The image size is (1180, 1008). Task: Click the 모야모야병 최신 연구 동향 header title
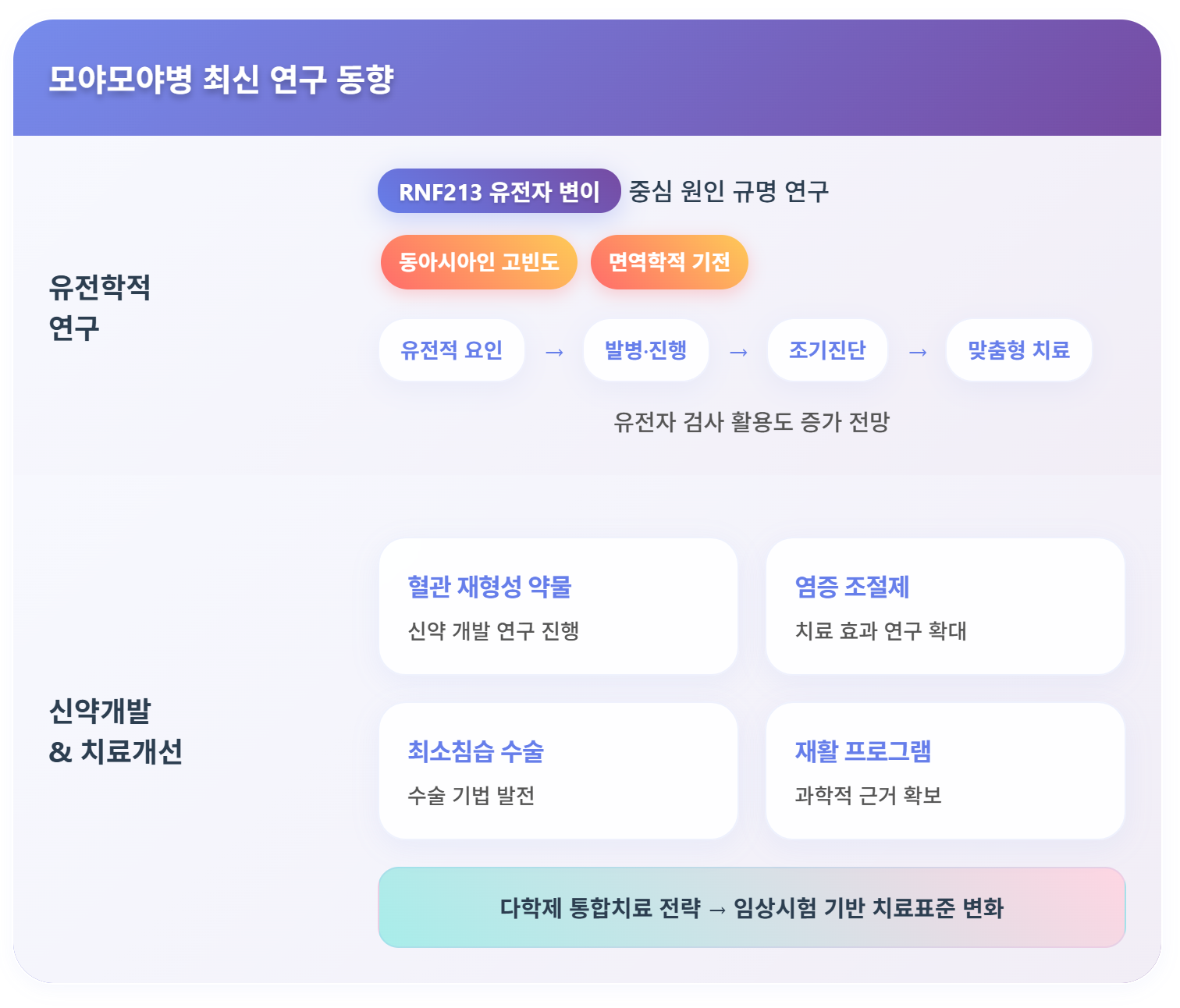pyautogui.click(x=222, y=79)
